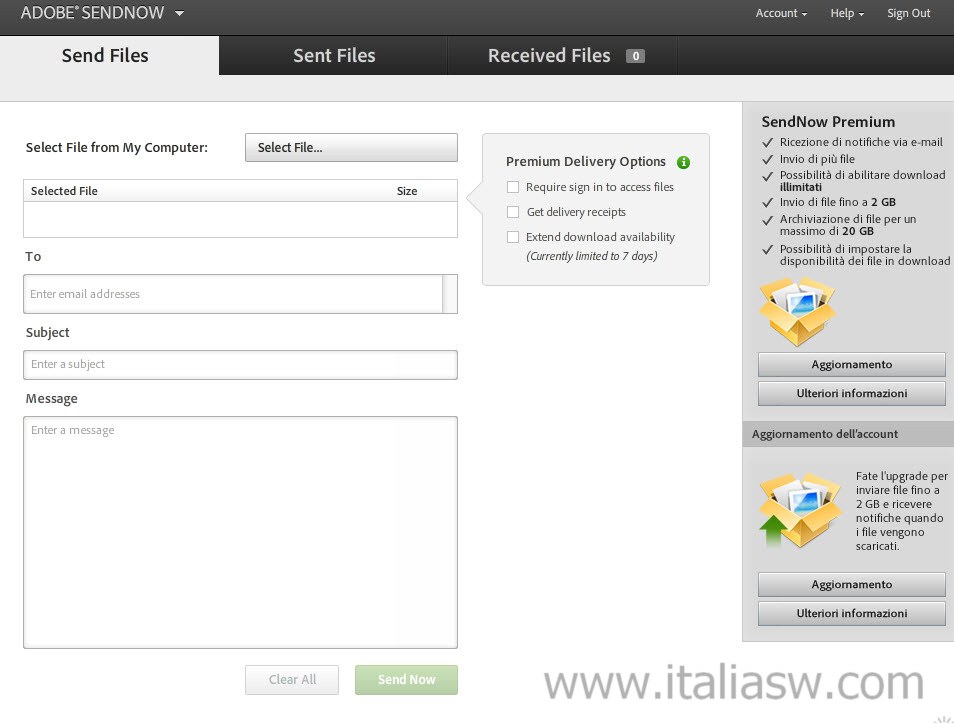Open the Adobe SendNow dropdown arrow
Screen dimensions: 954x723
pyautogui.click(x=179, y=13)
